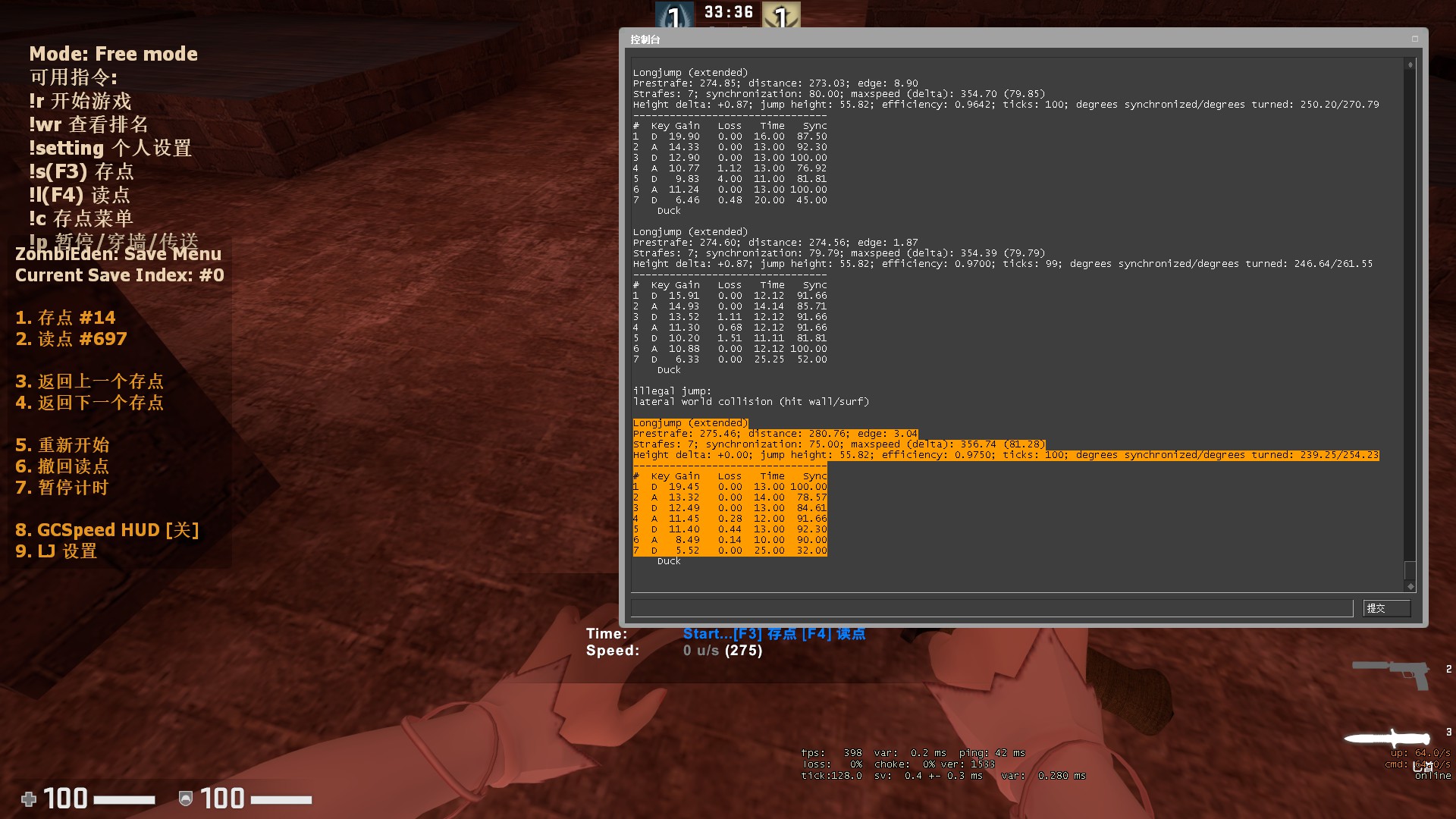Click the '!c 存点菜单' command hint
1456x819 pixels.
(81, 218)
